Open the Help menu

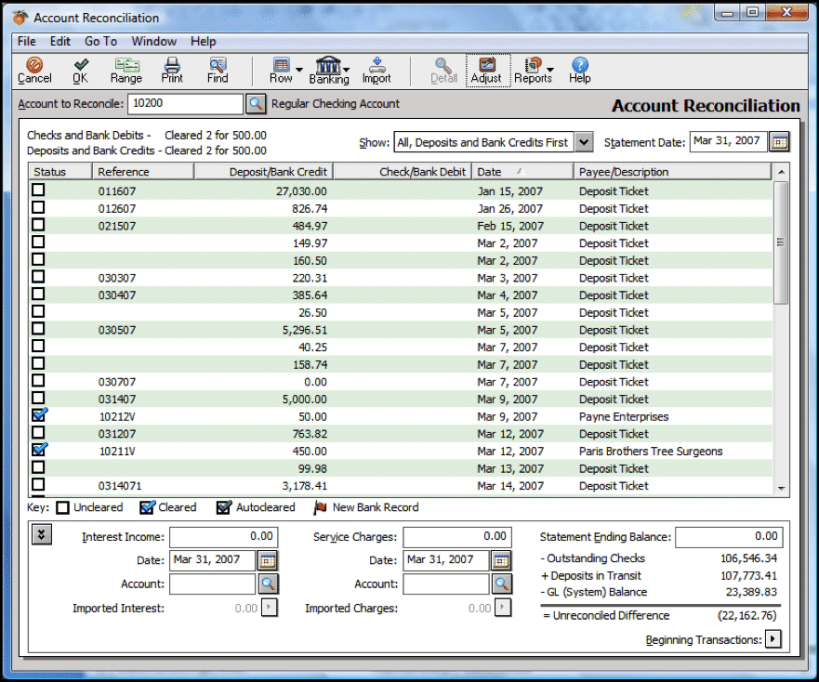point(203,41)
